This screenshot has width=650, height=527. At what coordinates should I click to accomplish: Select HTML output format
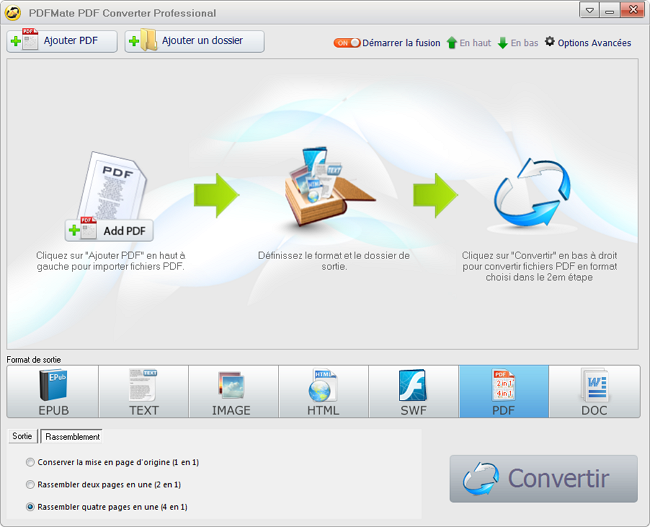[x=323, y=391]
